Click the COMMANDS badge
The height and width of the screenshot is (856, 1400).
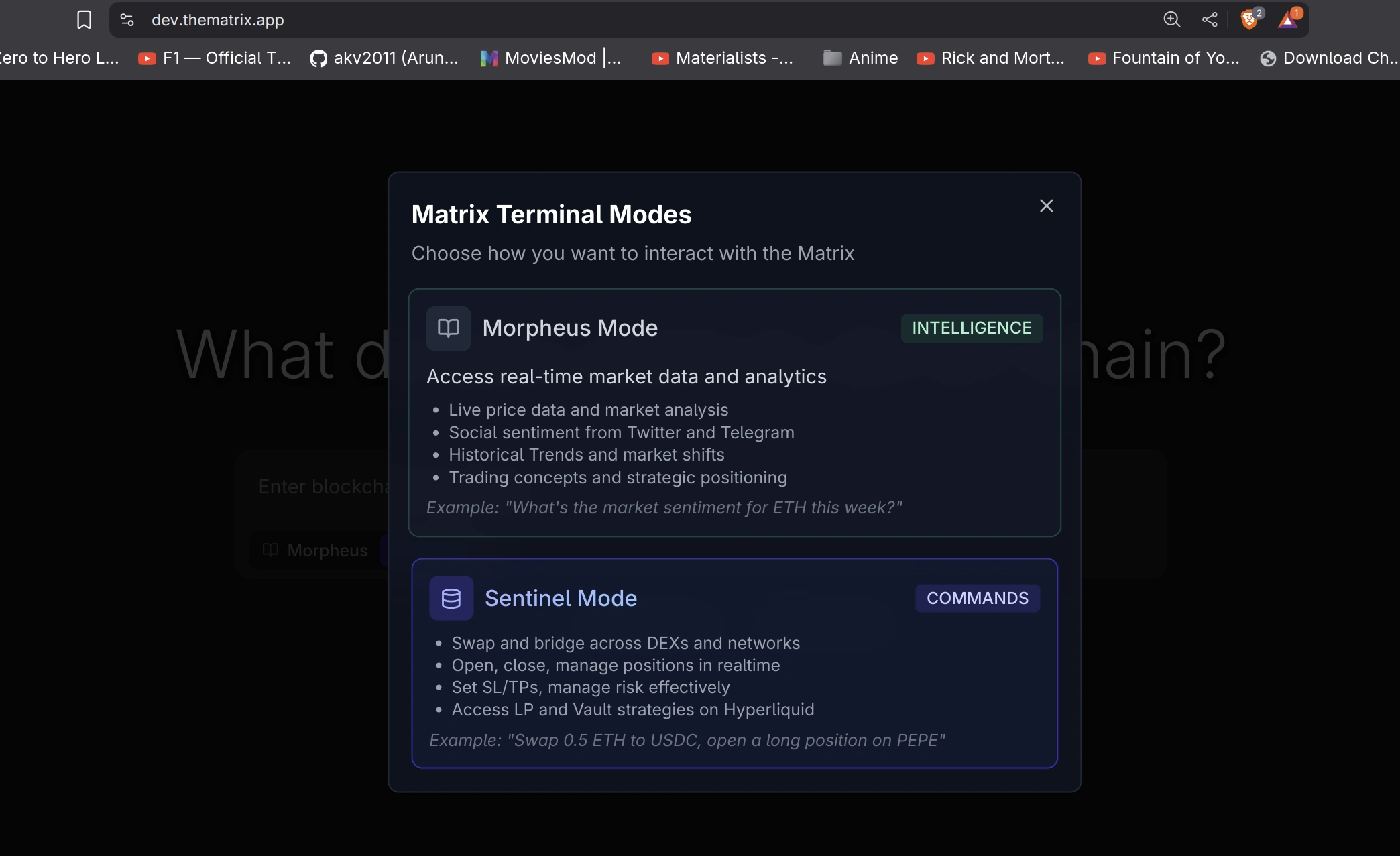point(977,598)
